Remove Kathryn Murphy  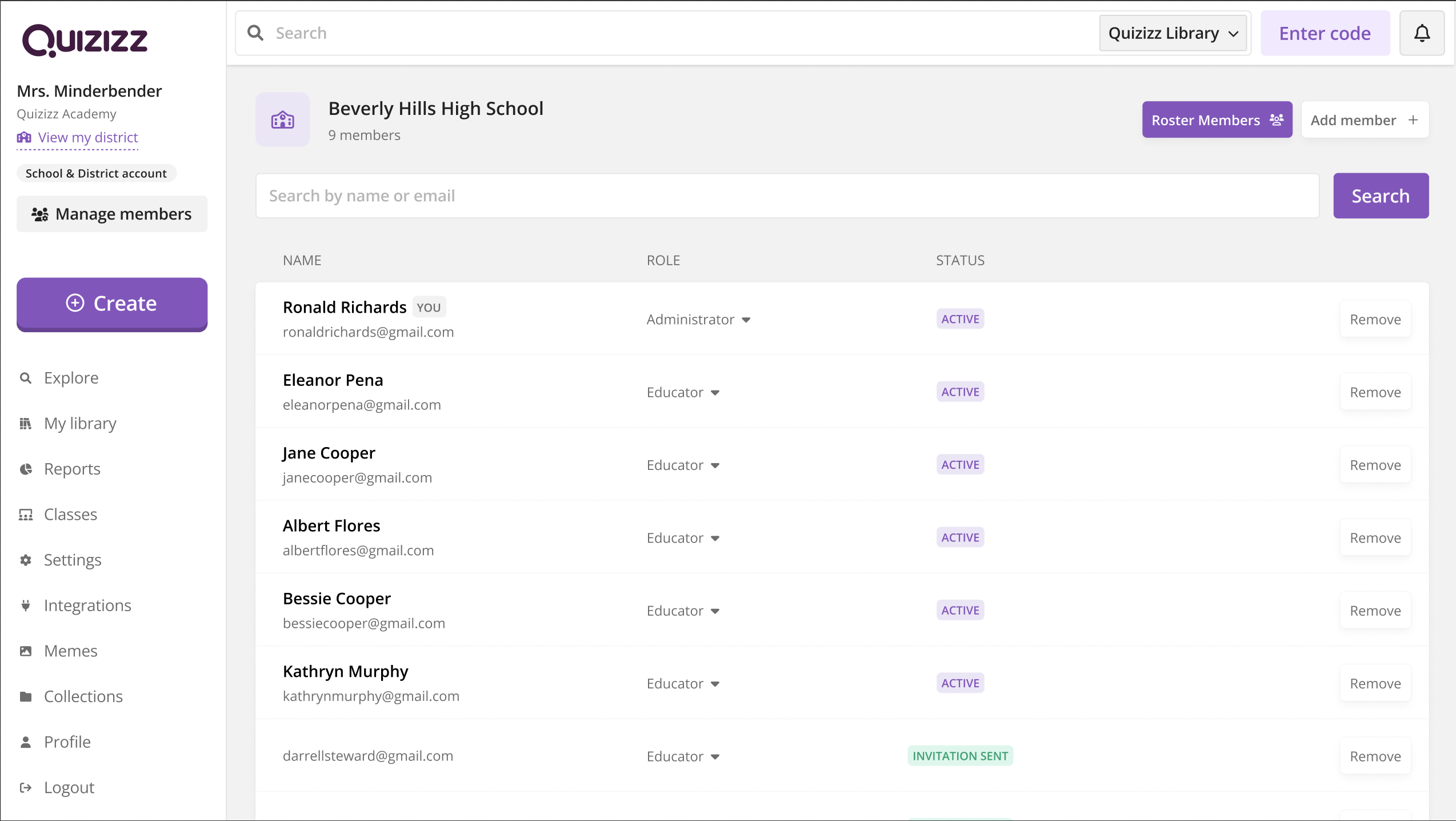[x=1375, y=684]
